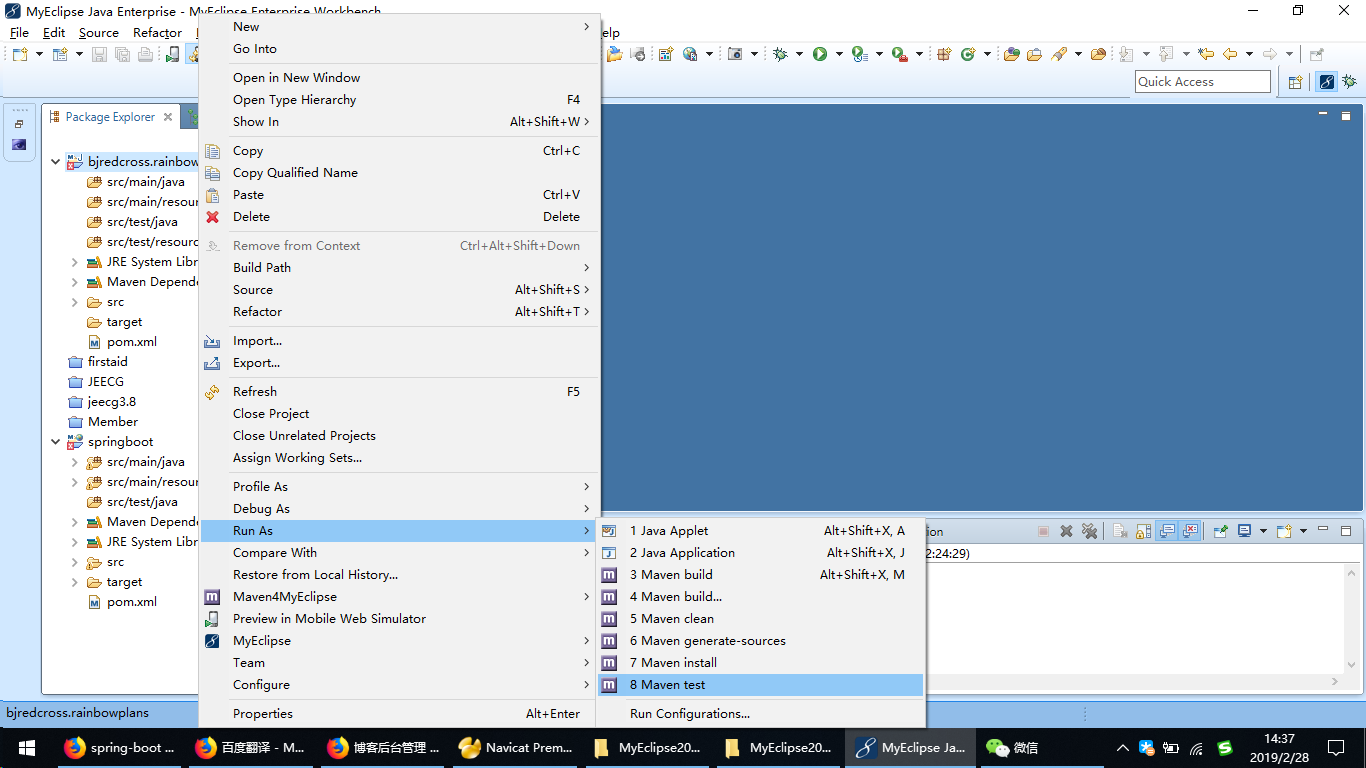
Task: Open the Debug As submenu
Action: click(x=399, y=509)
